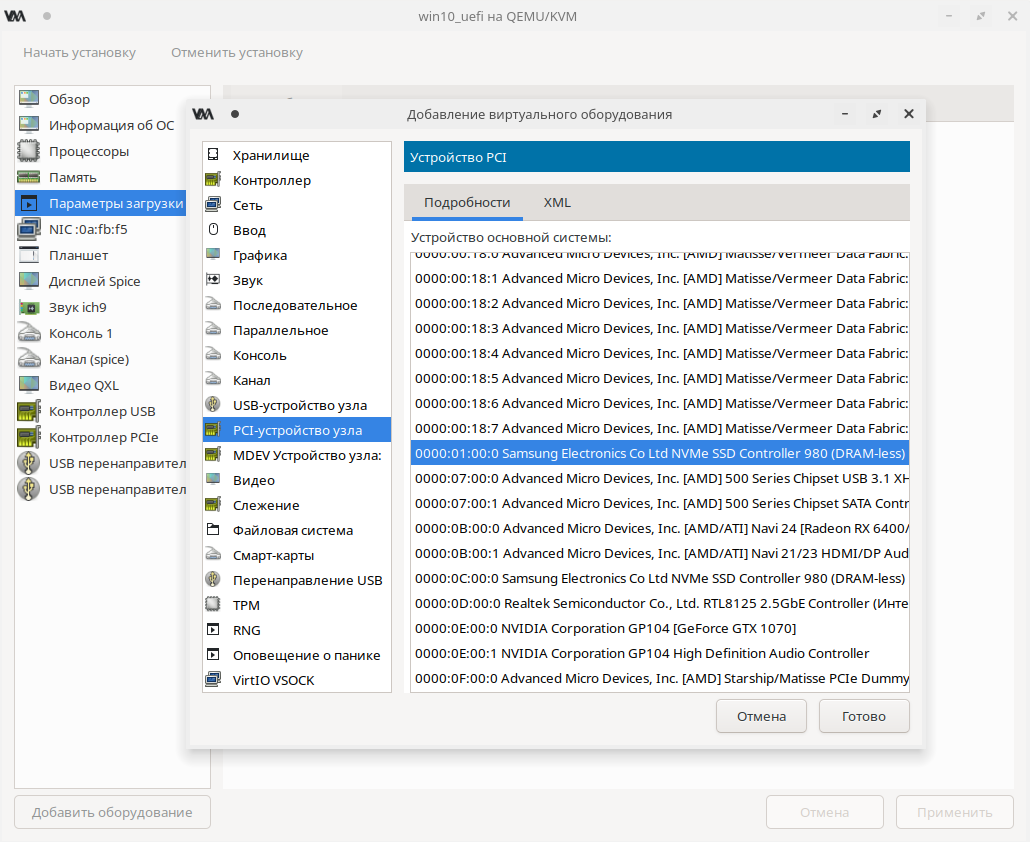Select 0000:0E:00:1 NVIDIA High Definition Audio Controller
The image size is (1030, 842).
coord(660,654)
